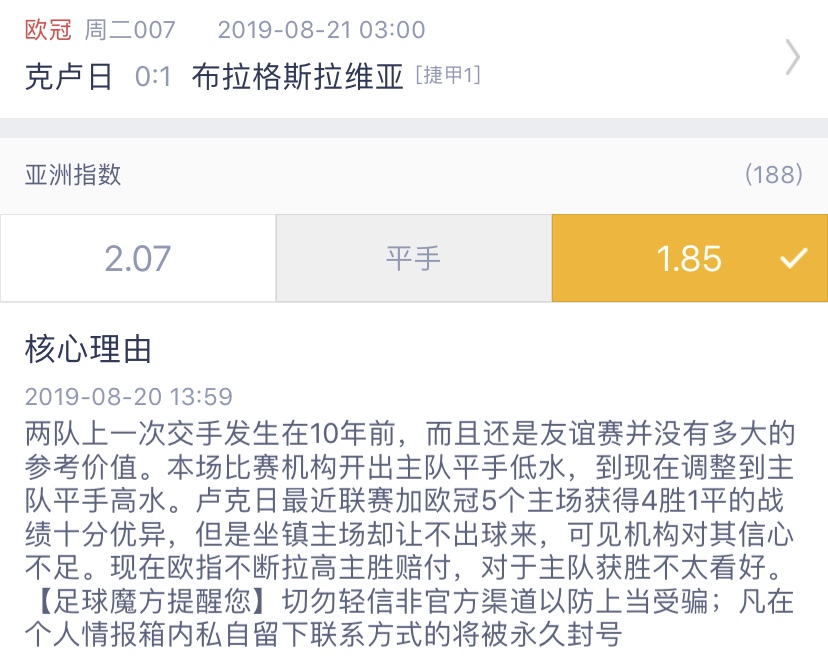Open away team 布拉格斯拉维亚
Viewport: 828px width, 672px height.
pyautogui.click(x=298, y=77)
